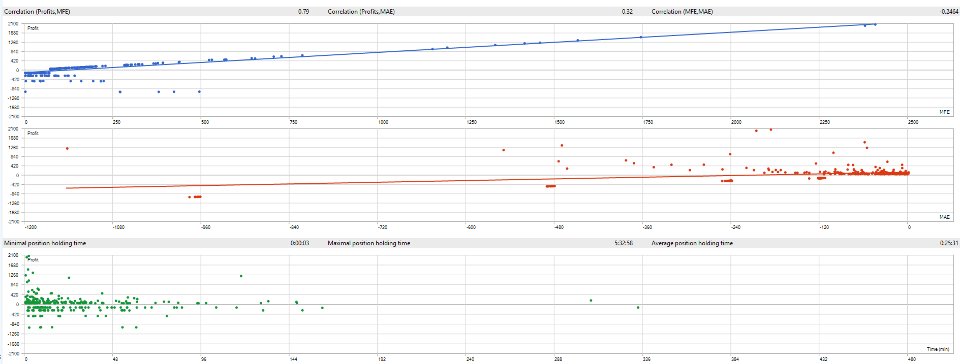The image size is (960, 364).
Task: Click the Profits legend in the green holding-time chart
Action: (34, 259)
